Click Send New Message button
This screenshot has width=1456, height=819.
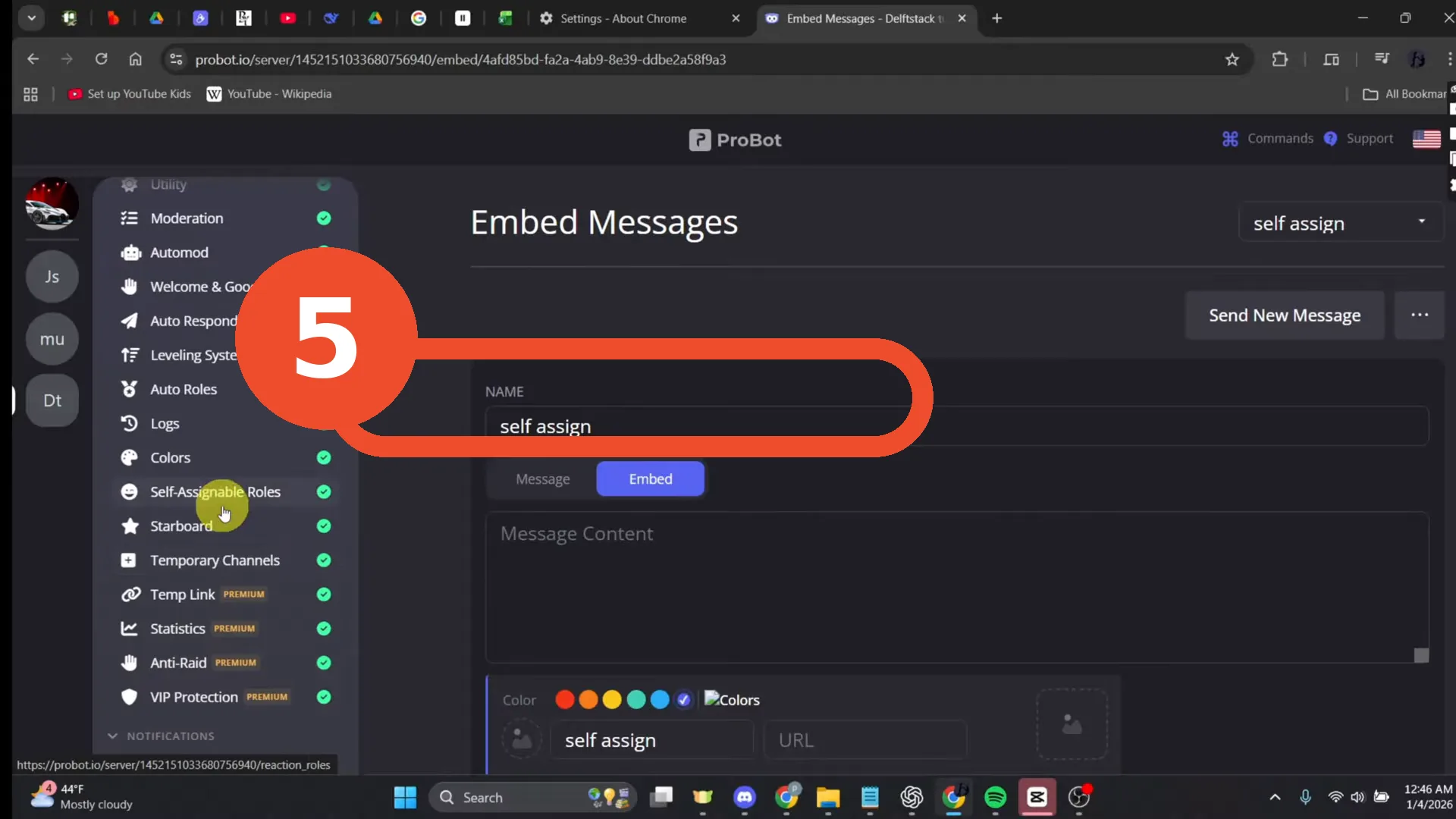pos(1285,315)
